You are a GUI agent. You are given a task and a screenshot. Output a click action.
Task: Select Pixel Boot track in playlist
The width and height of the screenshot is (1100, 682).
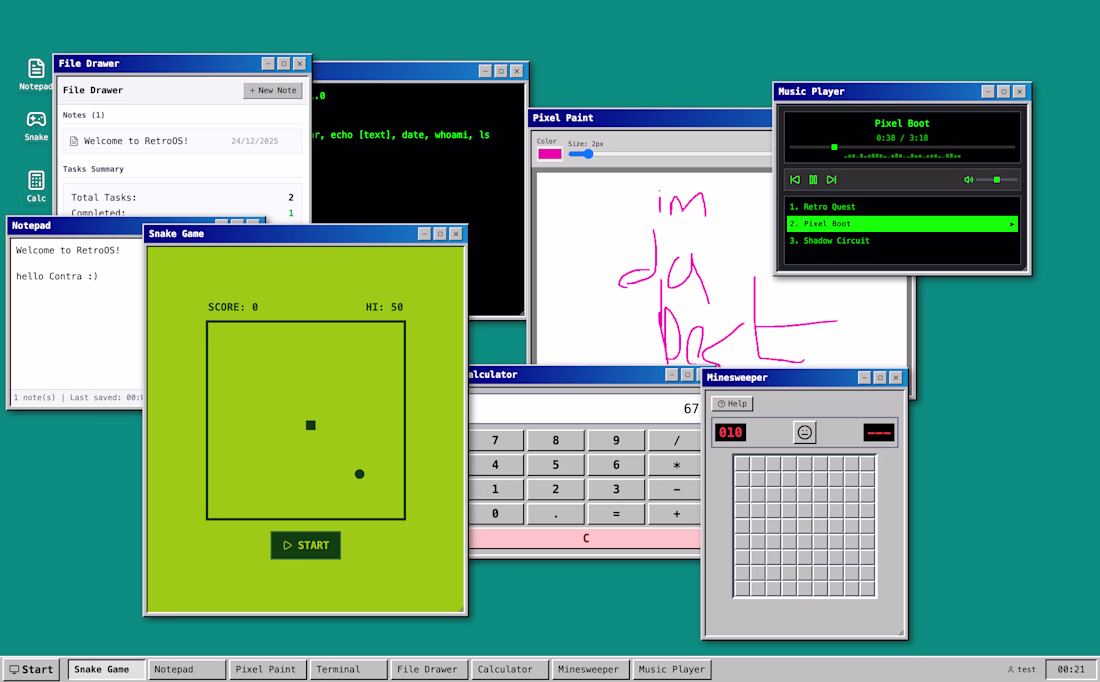tap(902, 224)
